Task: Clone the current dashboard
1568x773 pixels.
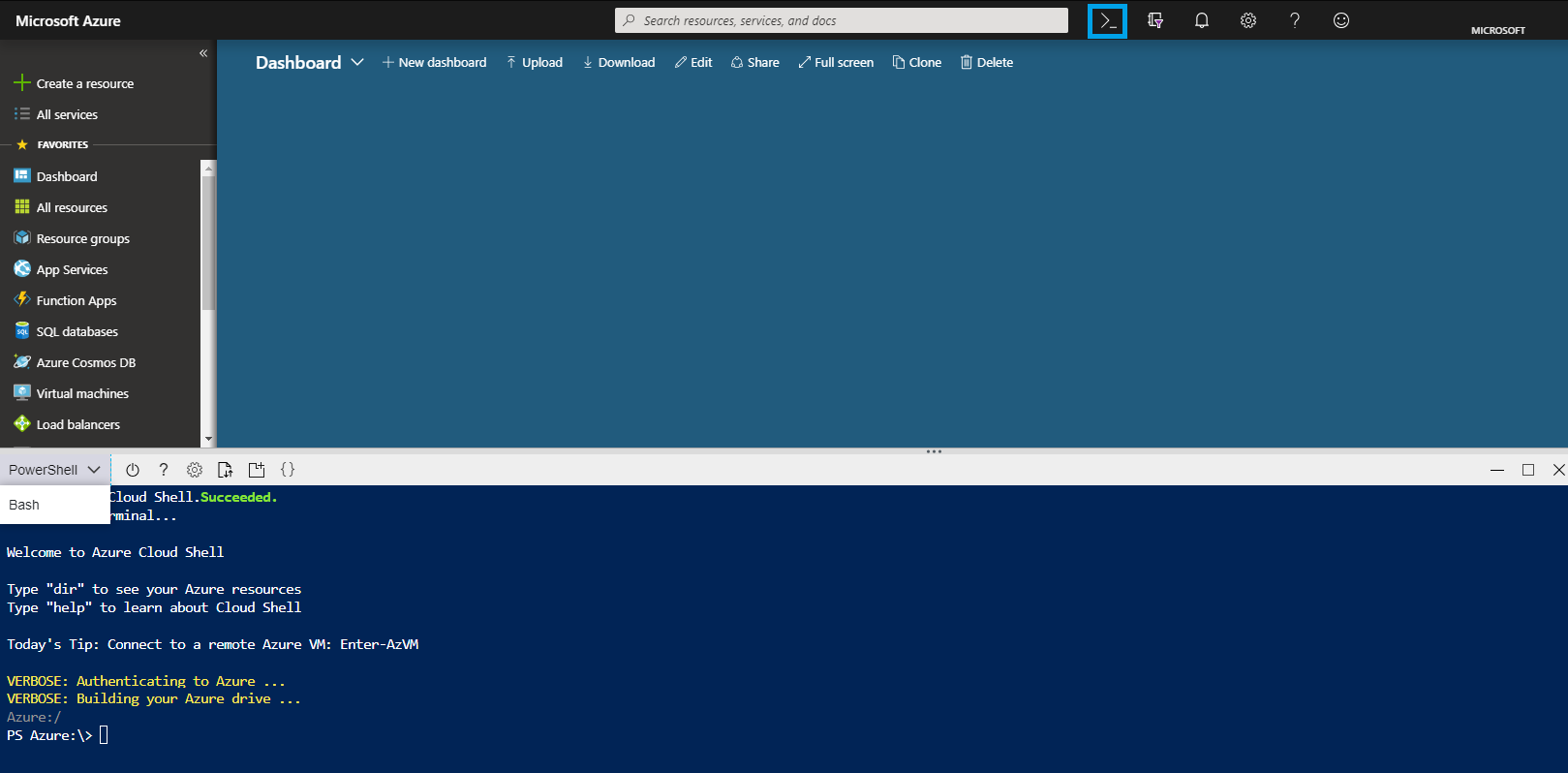Action: coord(916,62)
